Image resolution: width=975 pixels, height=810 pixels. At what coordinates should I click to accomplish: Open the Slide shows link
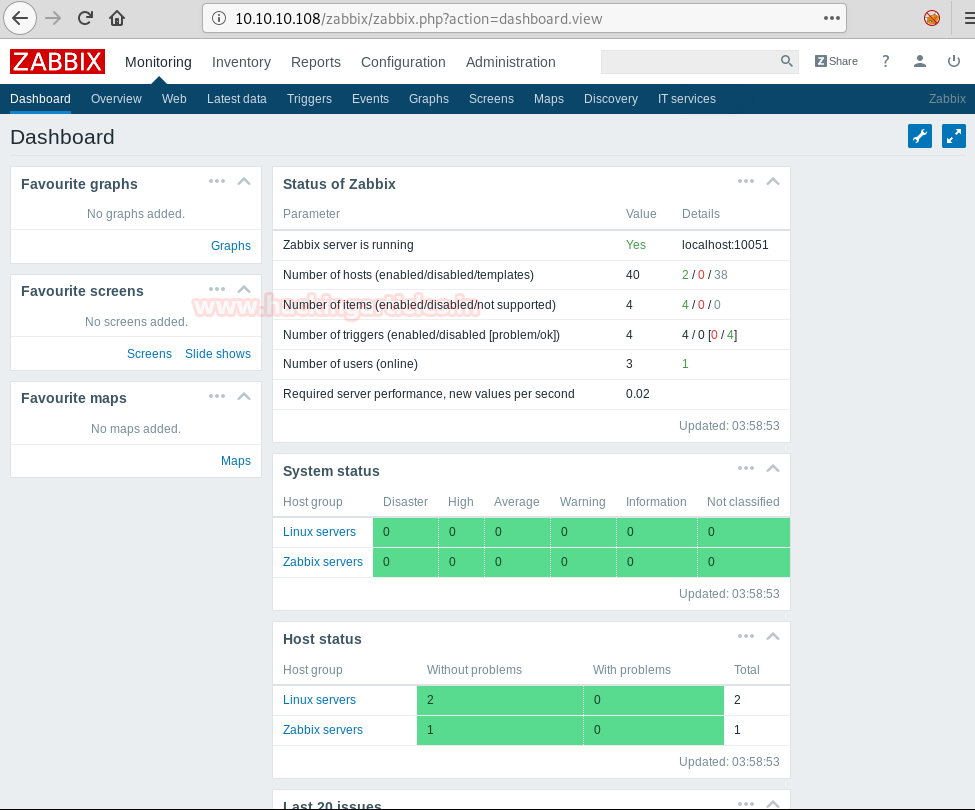(x=218, y=354)
